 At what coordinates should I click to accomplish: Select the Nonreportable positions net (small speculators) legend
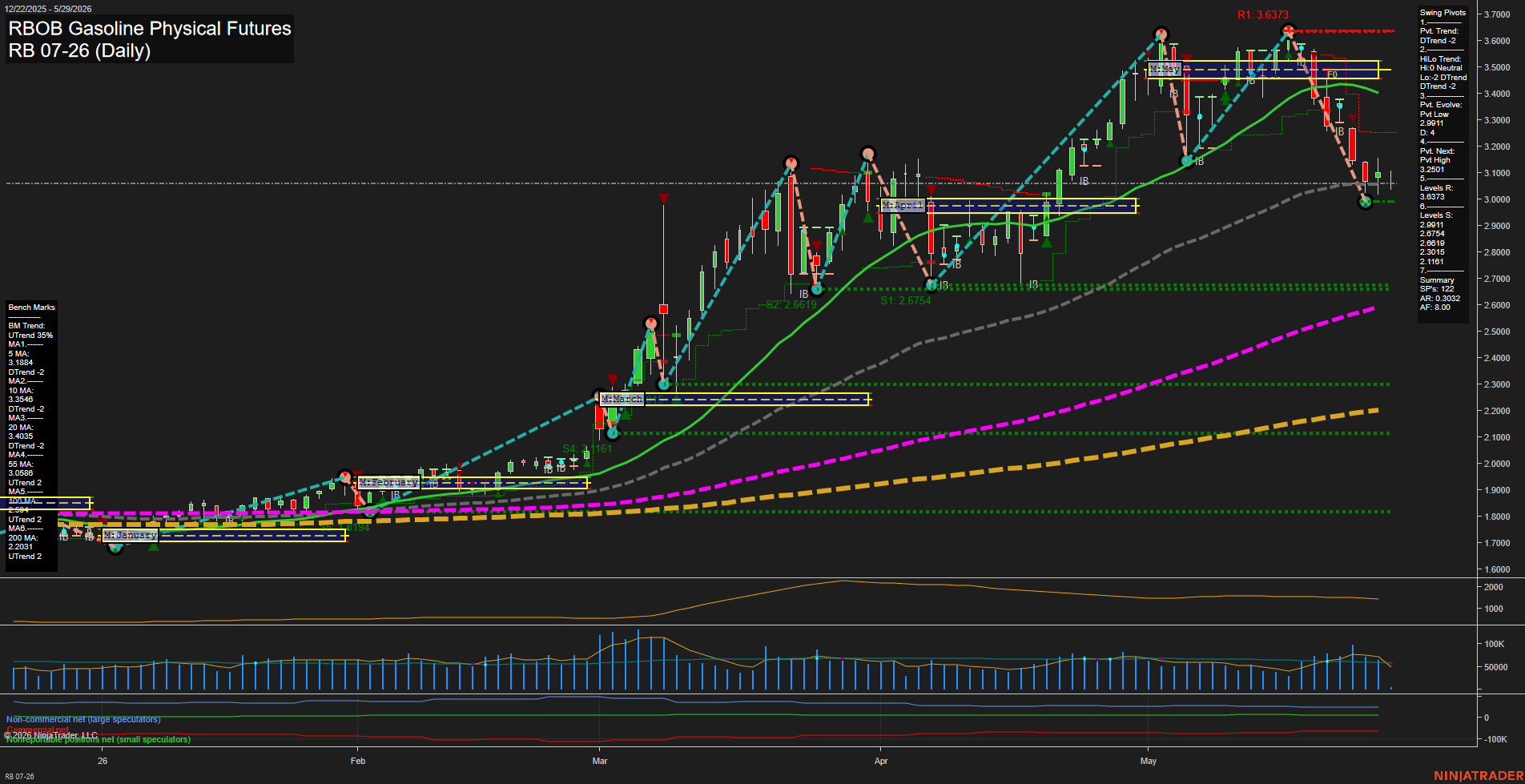99,740
